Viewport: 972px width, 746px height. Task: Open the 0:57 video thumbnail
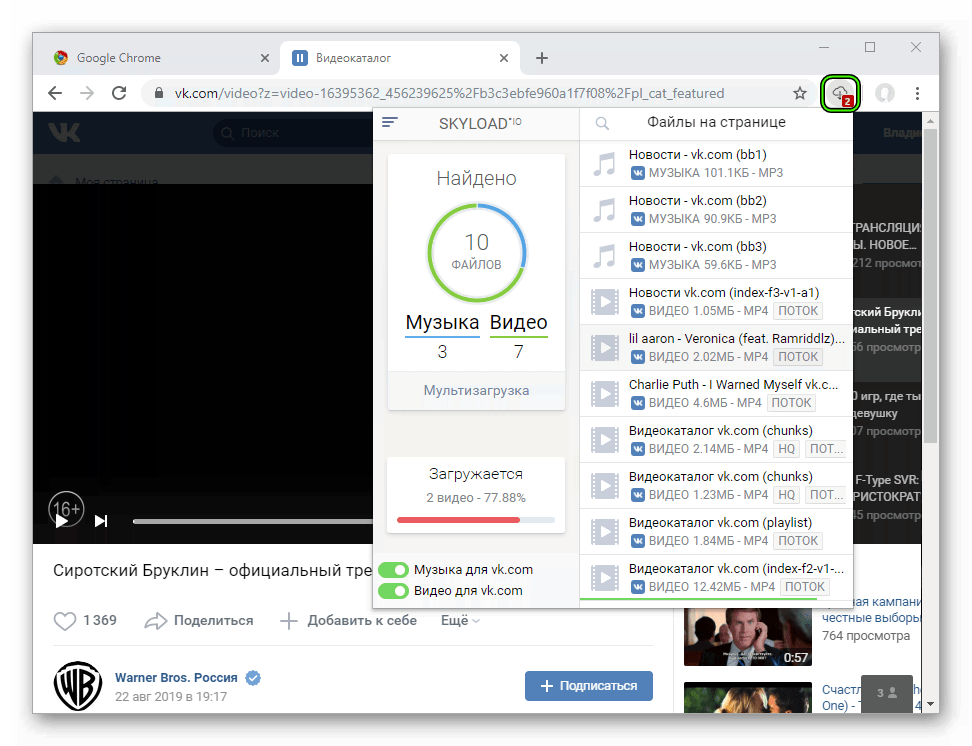tap(748, 637)
